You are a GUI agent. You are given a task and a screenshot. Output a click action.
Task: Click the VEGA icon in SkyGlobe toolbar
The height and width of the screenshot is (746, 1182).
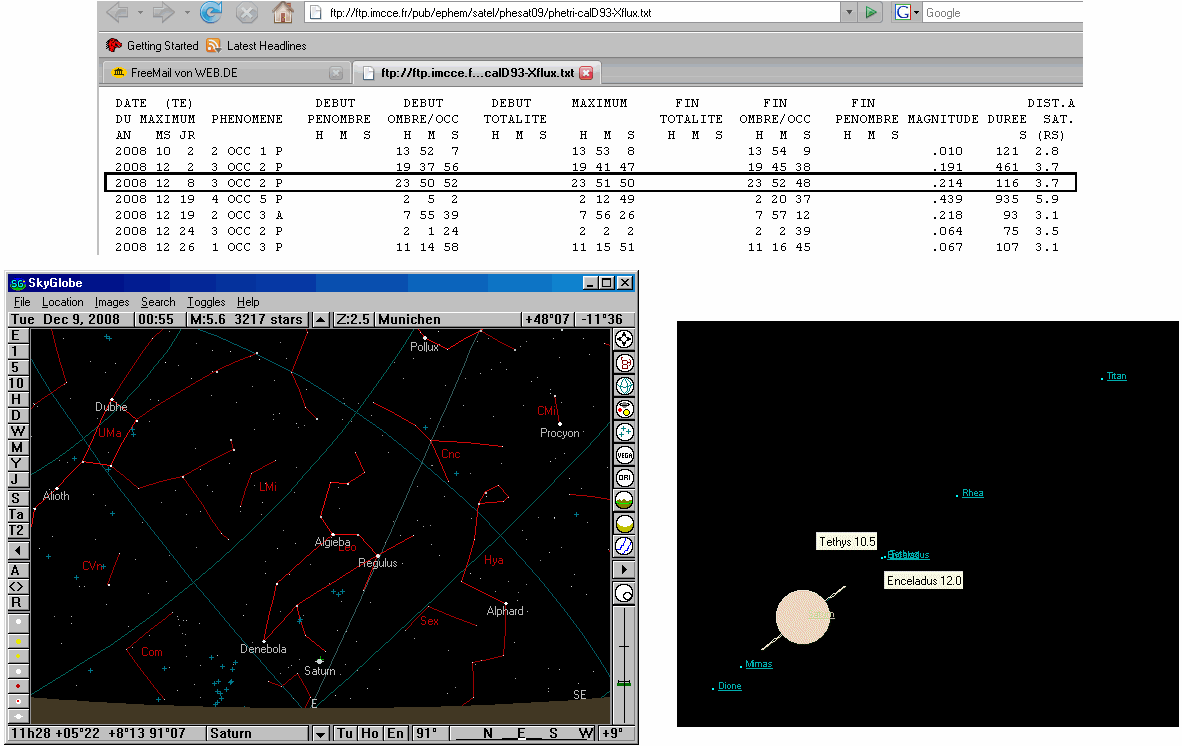[x=624, y=455]
